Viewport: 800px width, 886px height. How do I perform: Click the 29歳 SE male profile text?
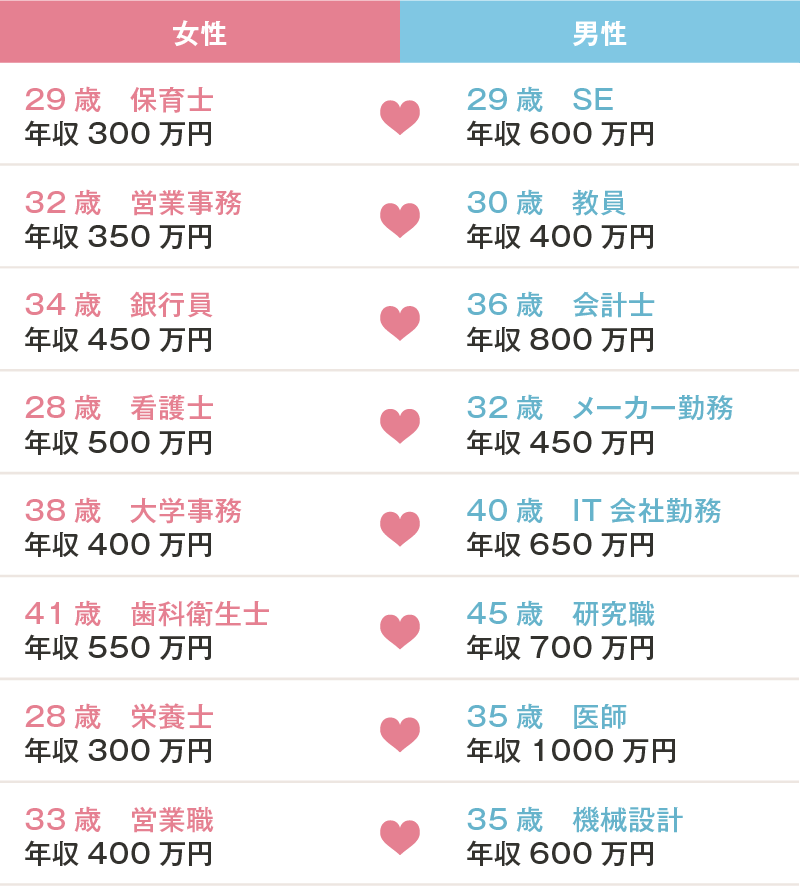click(540, 100)
